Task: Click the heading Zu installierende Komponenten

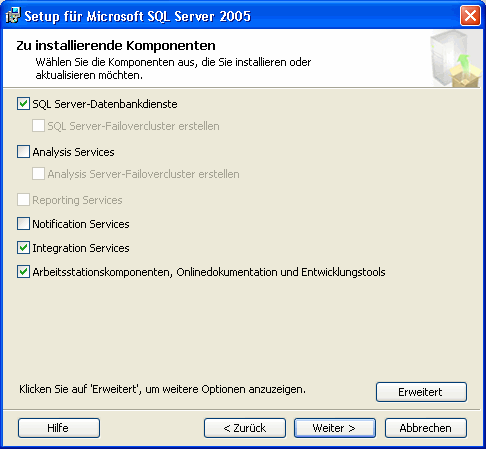Action: point(116,45)
